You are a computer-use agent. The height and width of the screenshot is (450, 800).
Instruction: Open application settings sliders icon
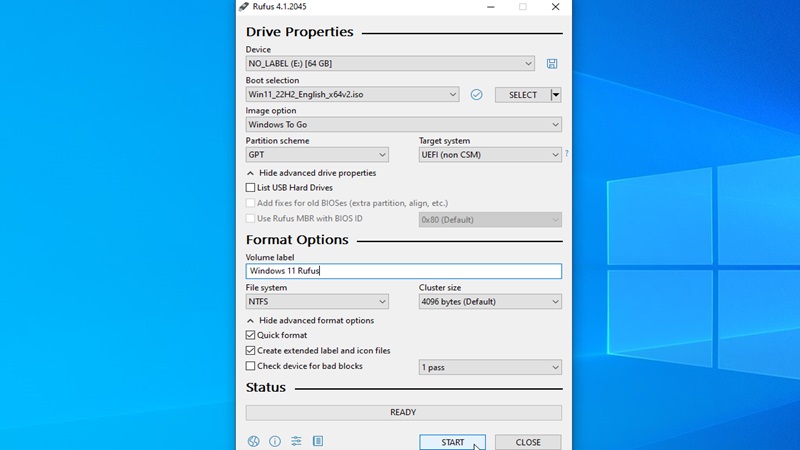(296, 441)
